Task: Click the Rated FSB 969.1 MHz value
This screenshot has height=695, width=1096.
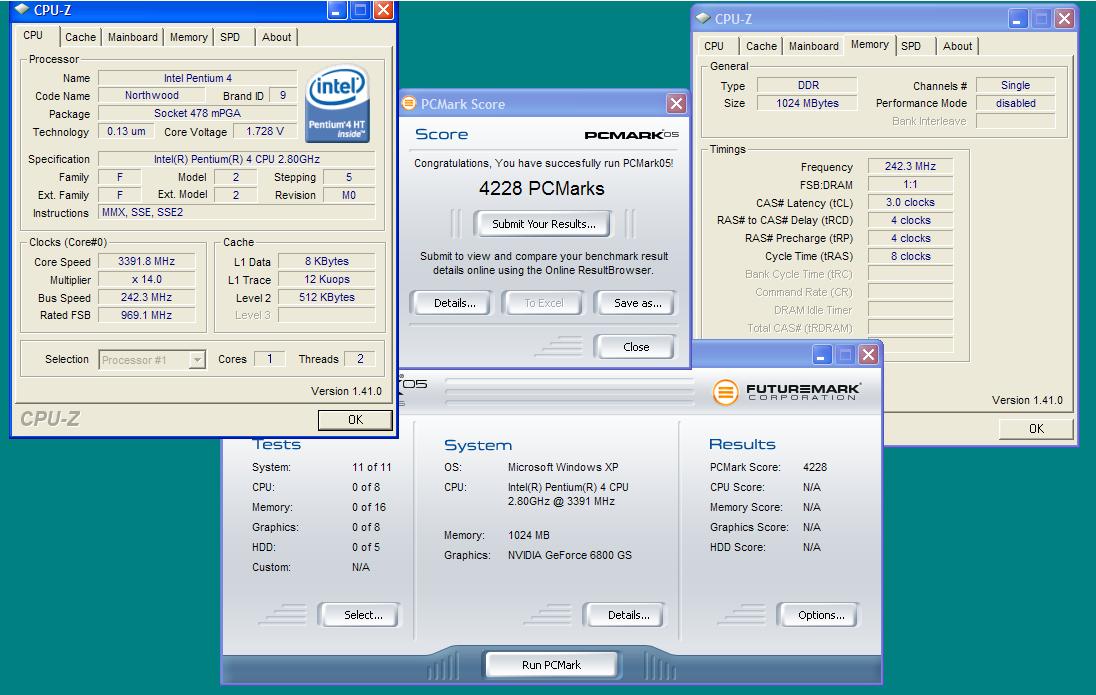Action: [146, 315]
